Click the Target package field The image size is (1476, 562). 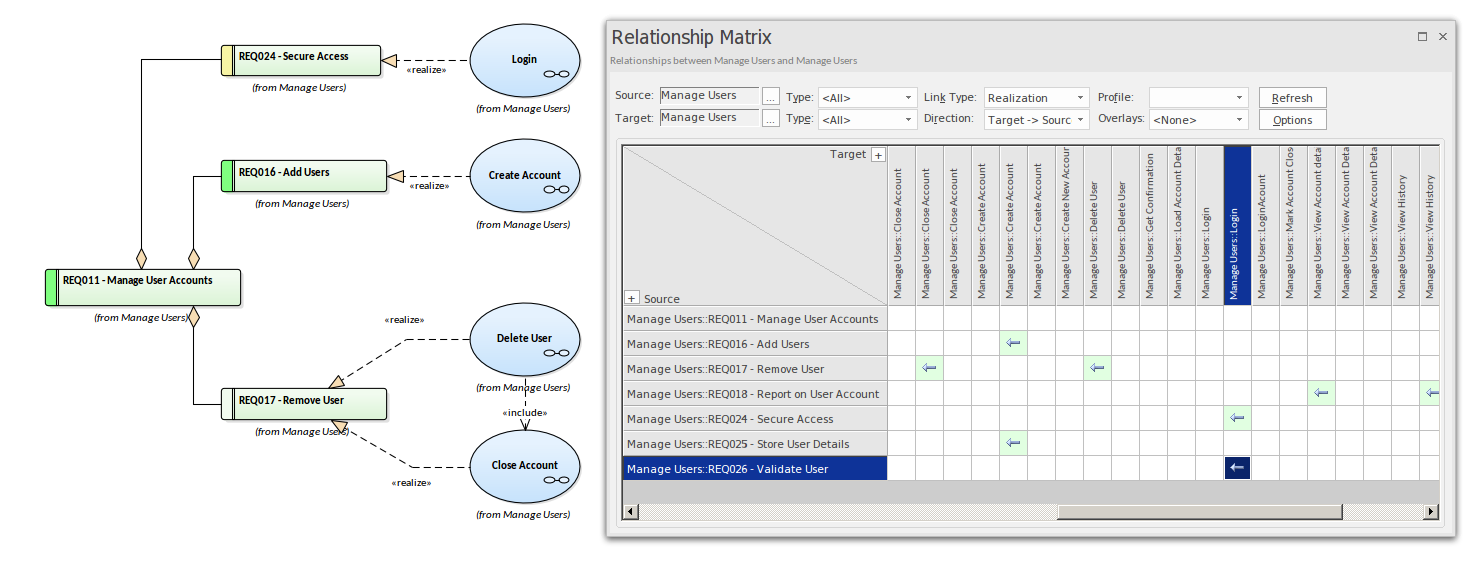pyautogui.click(x=708, y=118)
